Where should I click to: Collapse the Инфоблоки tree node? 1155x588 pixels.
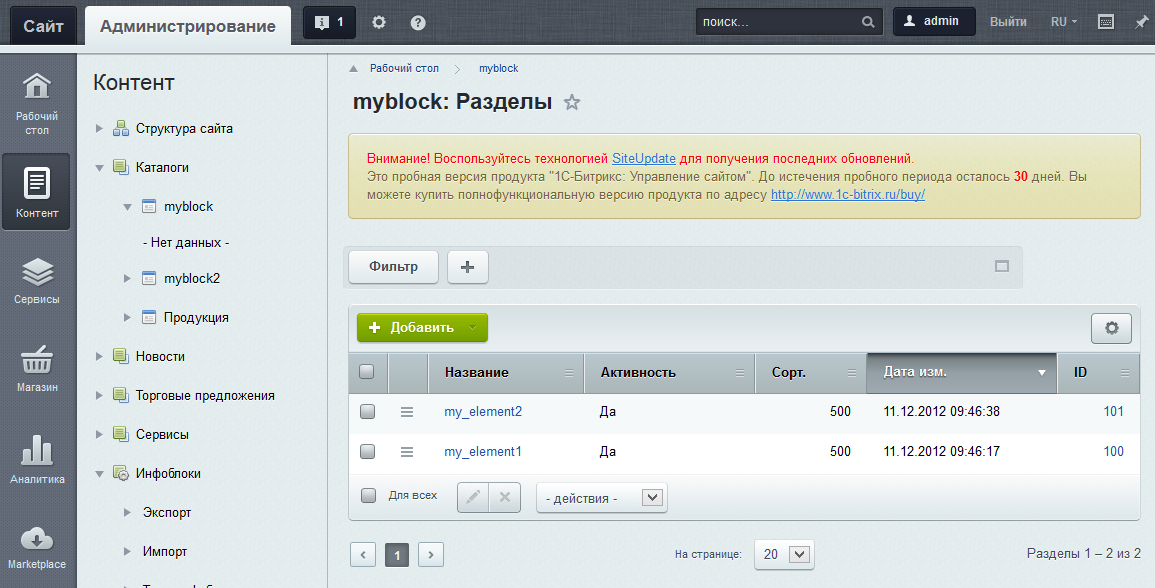99,474
